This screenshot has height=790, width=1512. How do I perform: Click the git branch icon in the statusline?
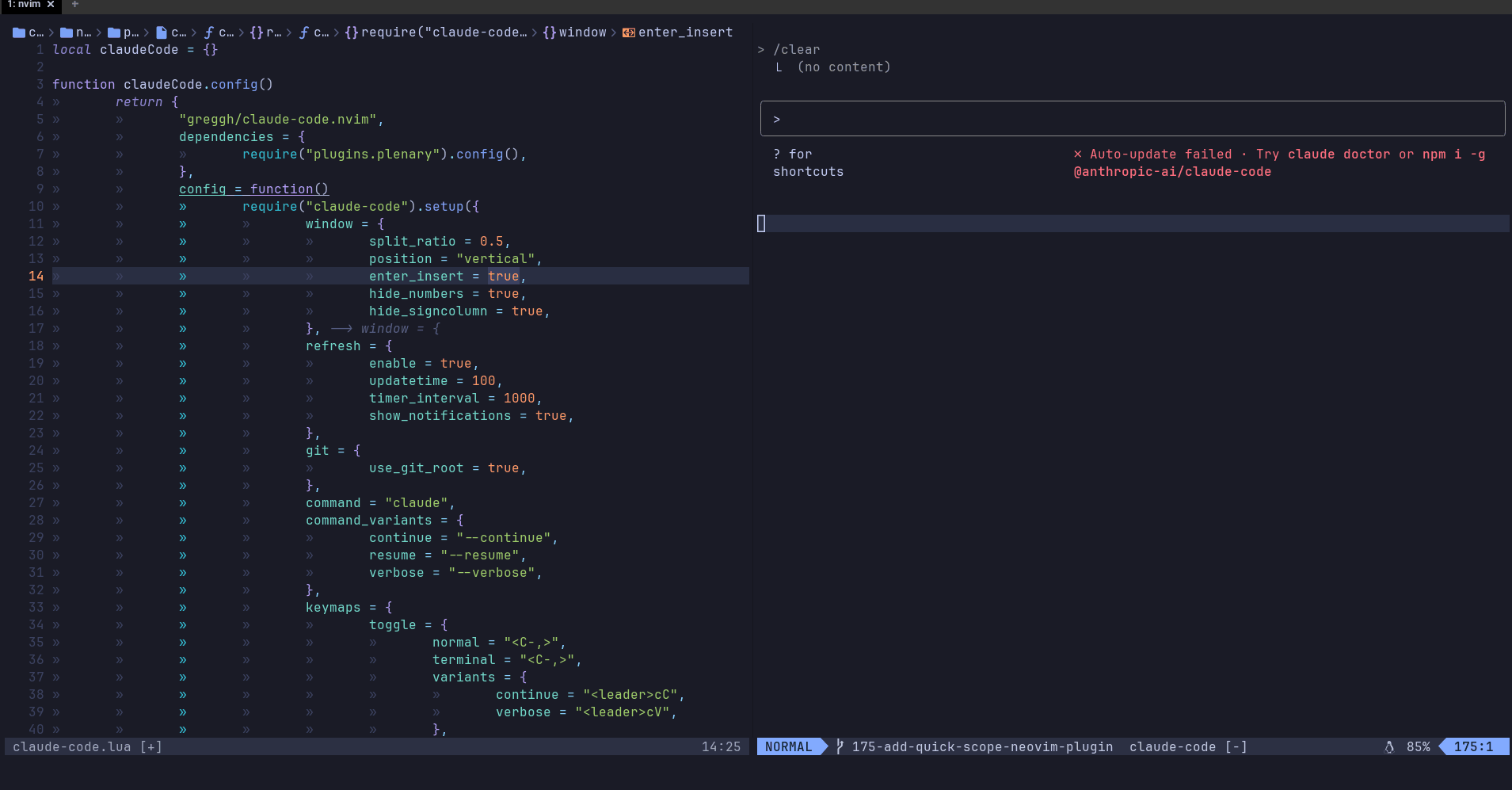tap(840, 746)
